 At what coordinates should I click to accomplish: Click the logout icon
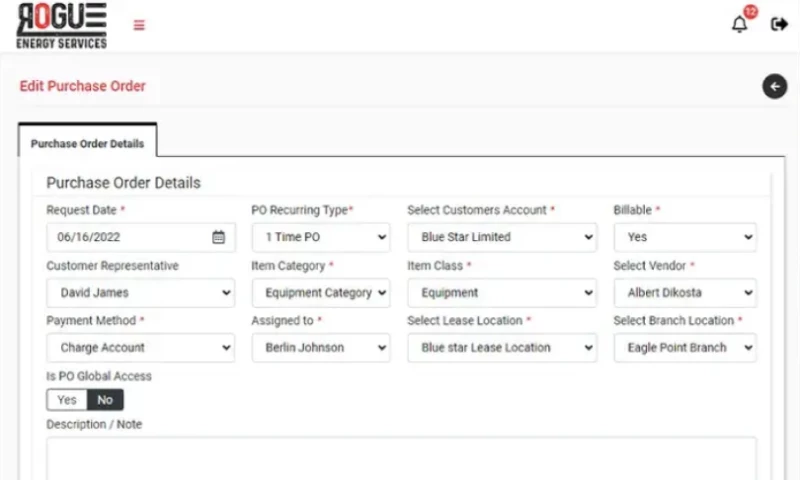tap(779, 24)
